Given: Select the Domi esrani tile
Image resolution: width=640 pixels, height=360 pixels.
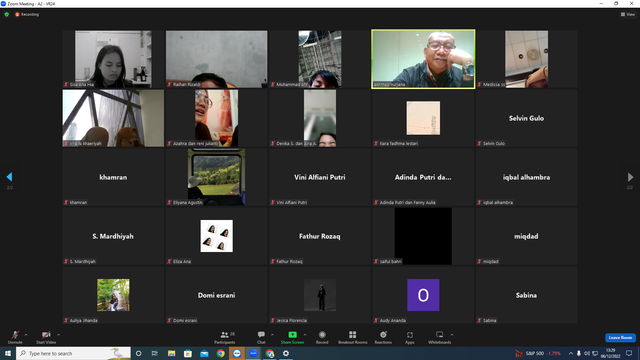Looking at the screenshot, I should (x=216, y=295).
